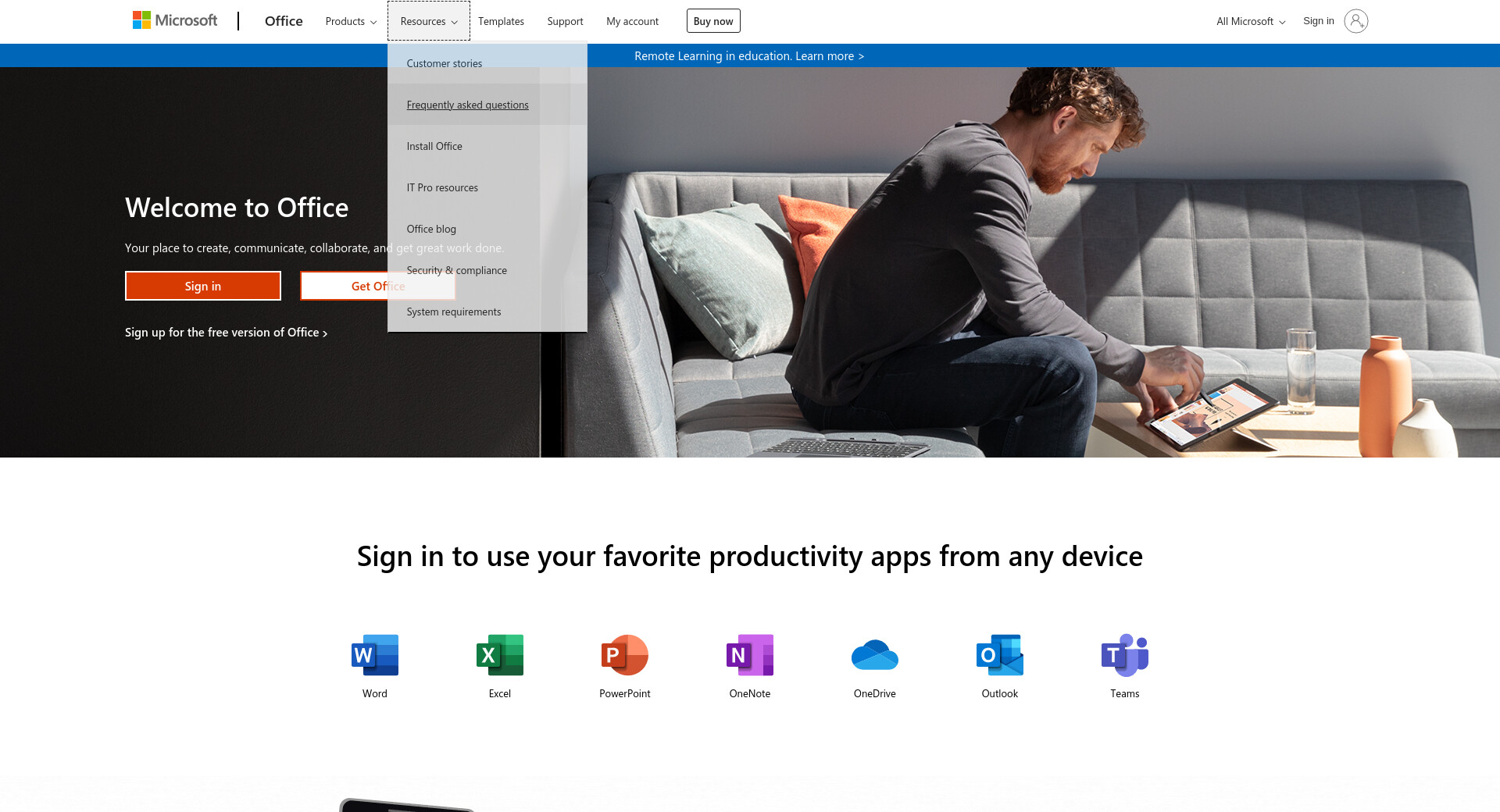Click the Buy now button
Image resolution: width=1500 pixels, height=812 pixels.
pos(713,21)
